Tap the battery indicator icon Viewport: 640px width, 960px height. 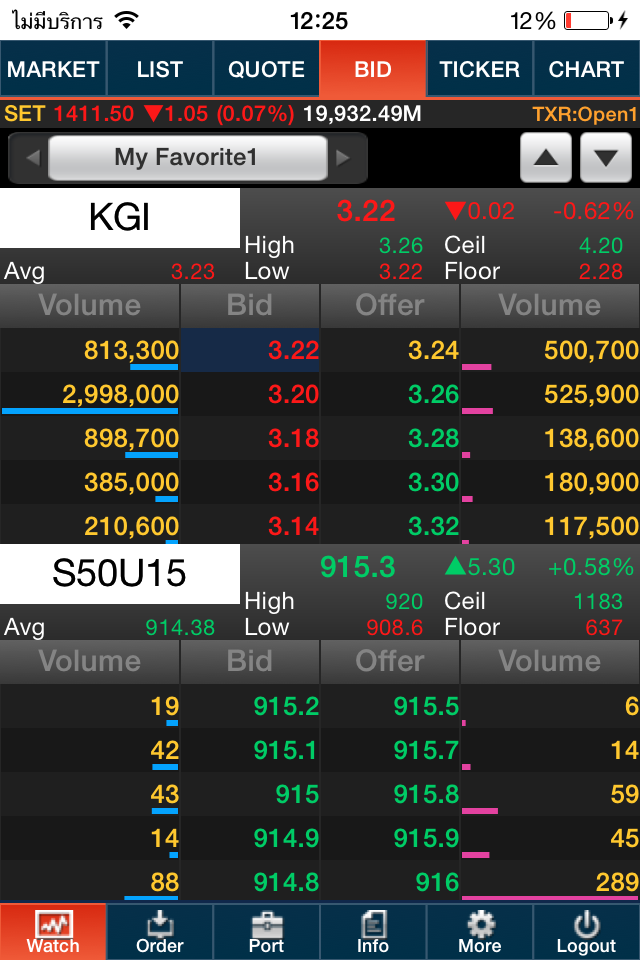click(x=588, y=20)
